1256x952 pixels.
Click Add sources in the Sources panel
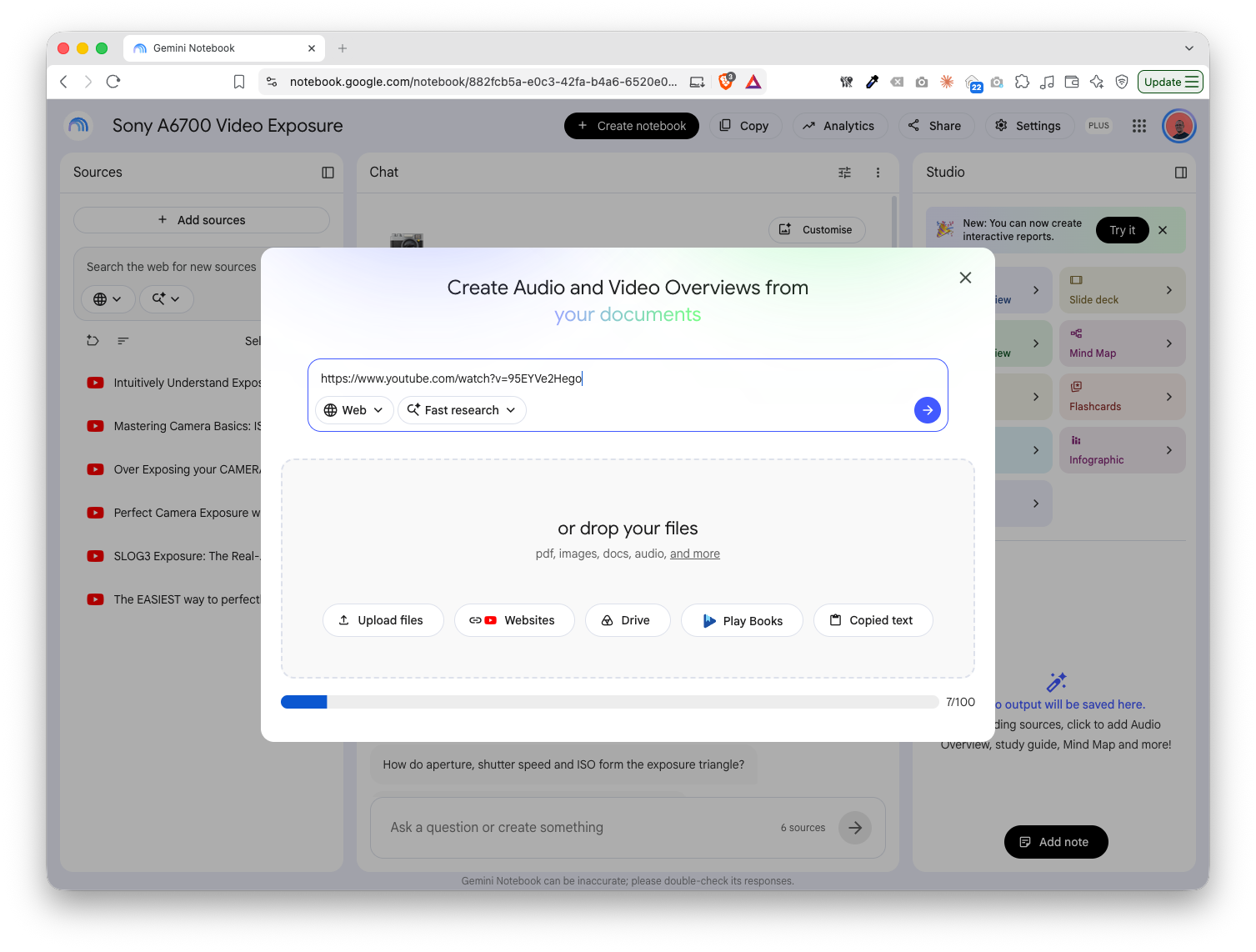[x=202, y=220]
